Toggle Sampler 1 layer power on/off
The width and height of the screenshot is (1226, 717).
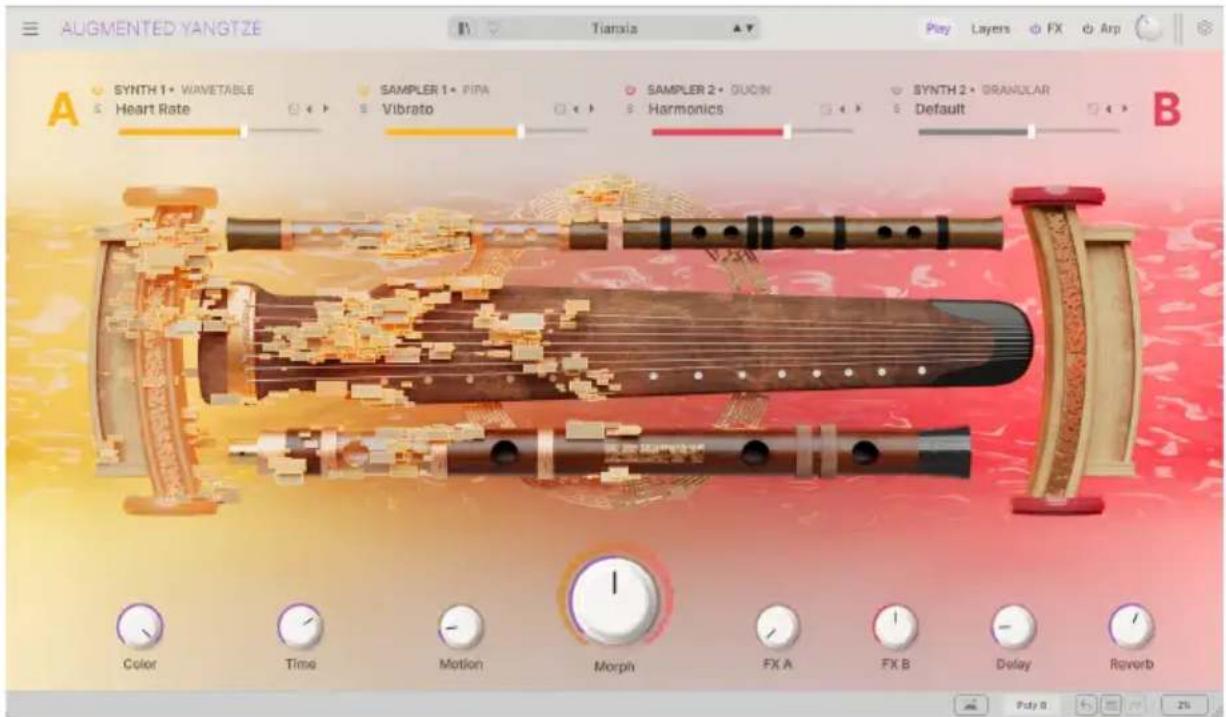(x=365, y=90)
